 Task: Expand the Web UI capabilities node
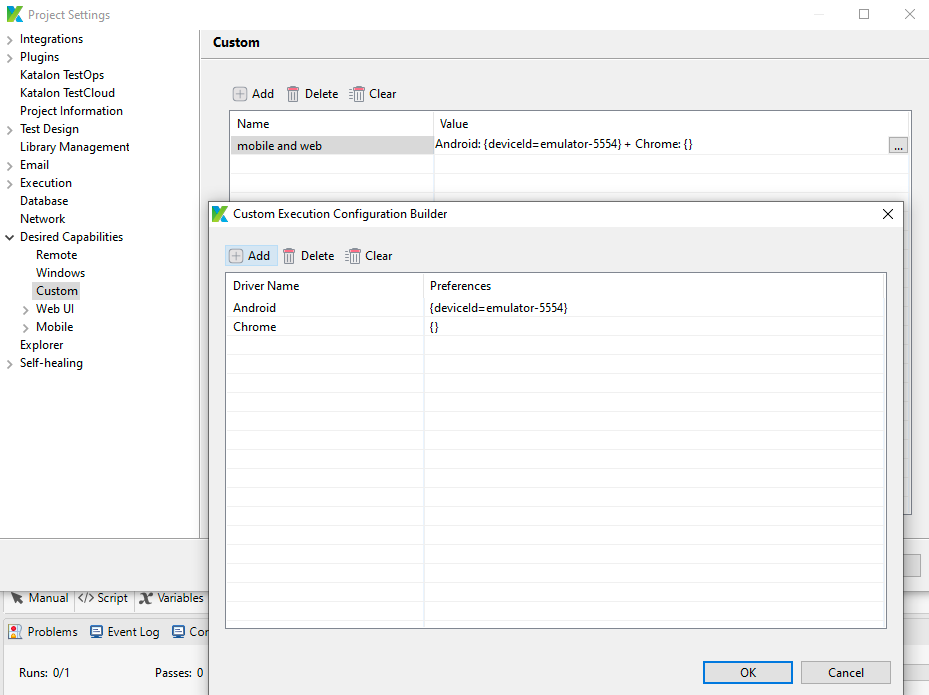point(25,310)
